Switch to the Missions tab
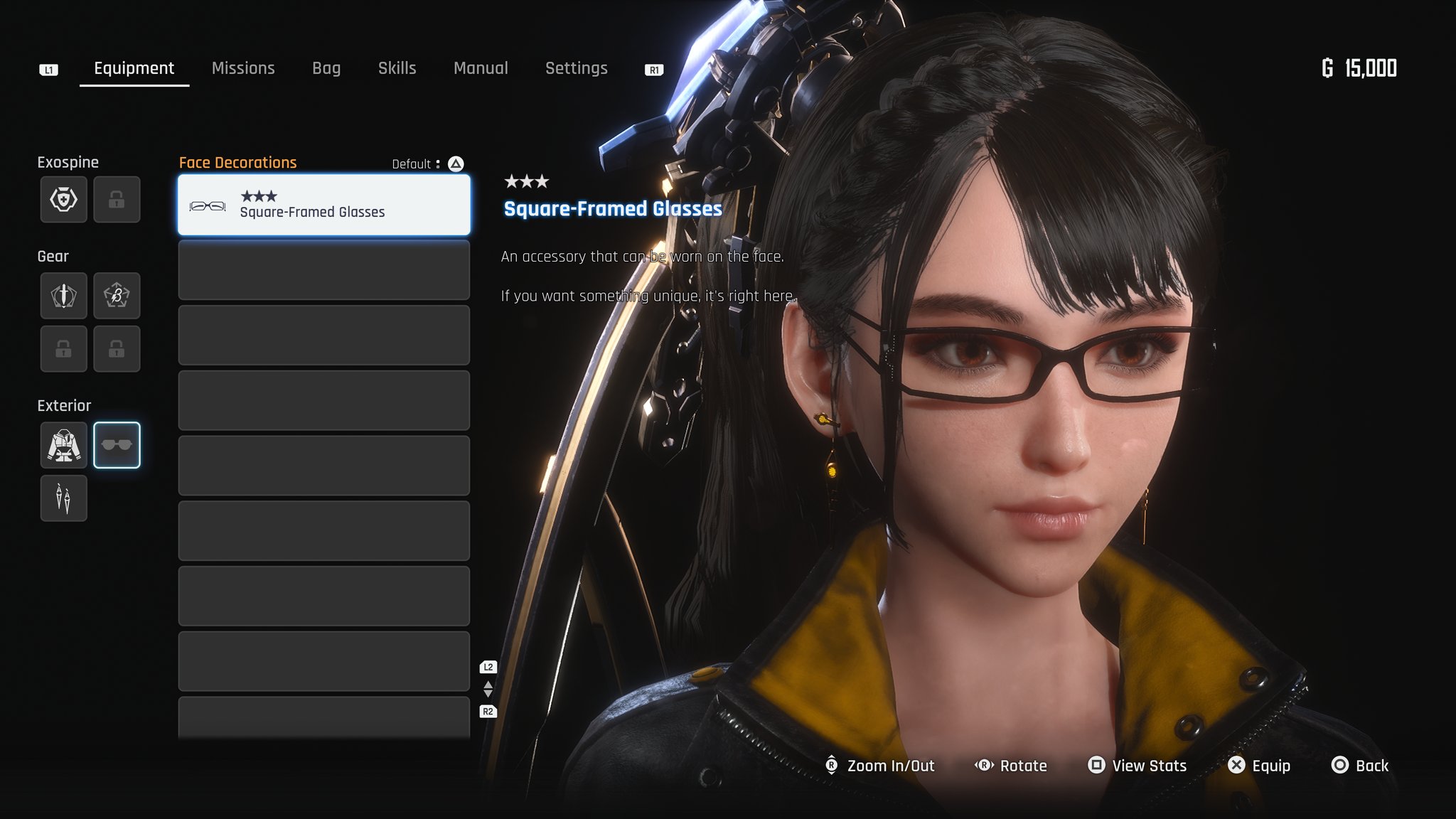1456x819 pixels. [242, 68]
